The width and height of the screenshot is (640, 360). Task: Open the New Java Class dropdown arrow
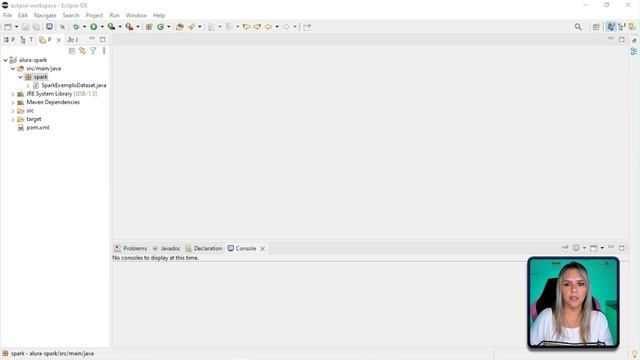point(169,27)
